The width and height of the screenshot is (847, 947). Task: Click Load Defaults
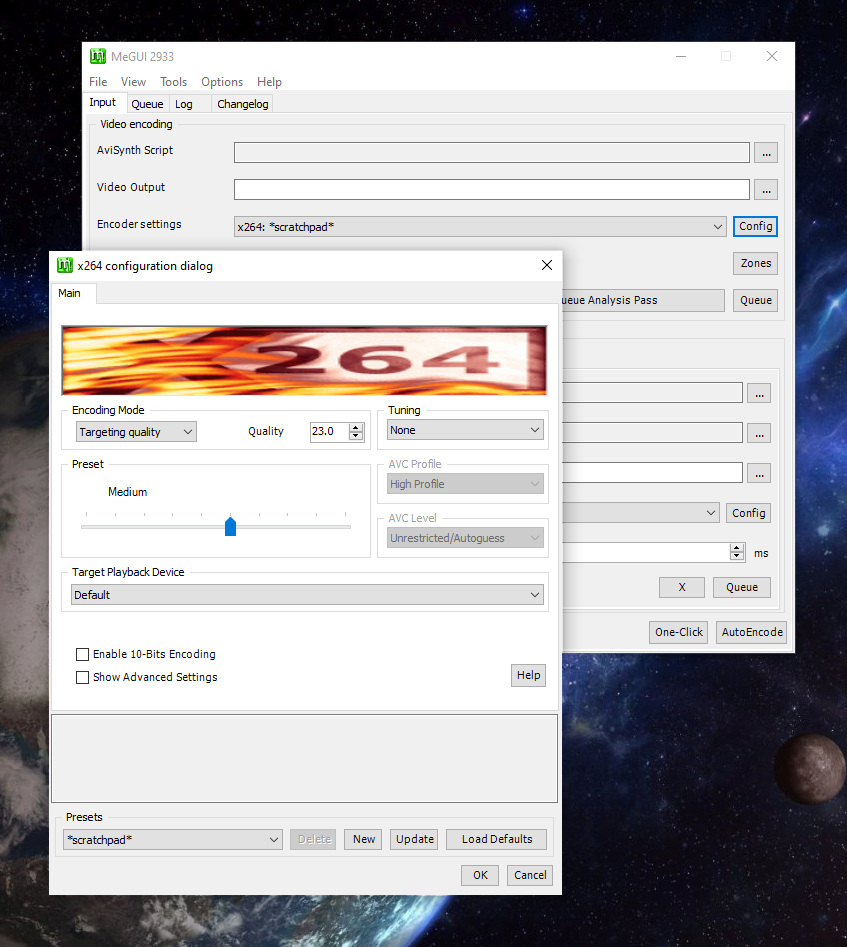[497, 839]
